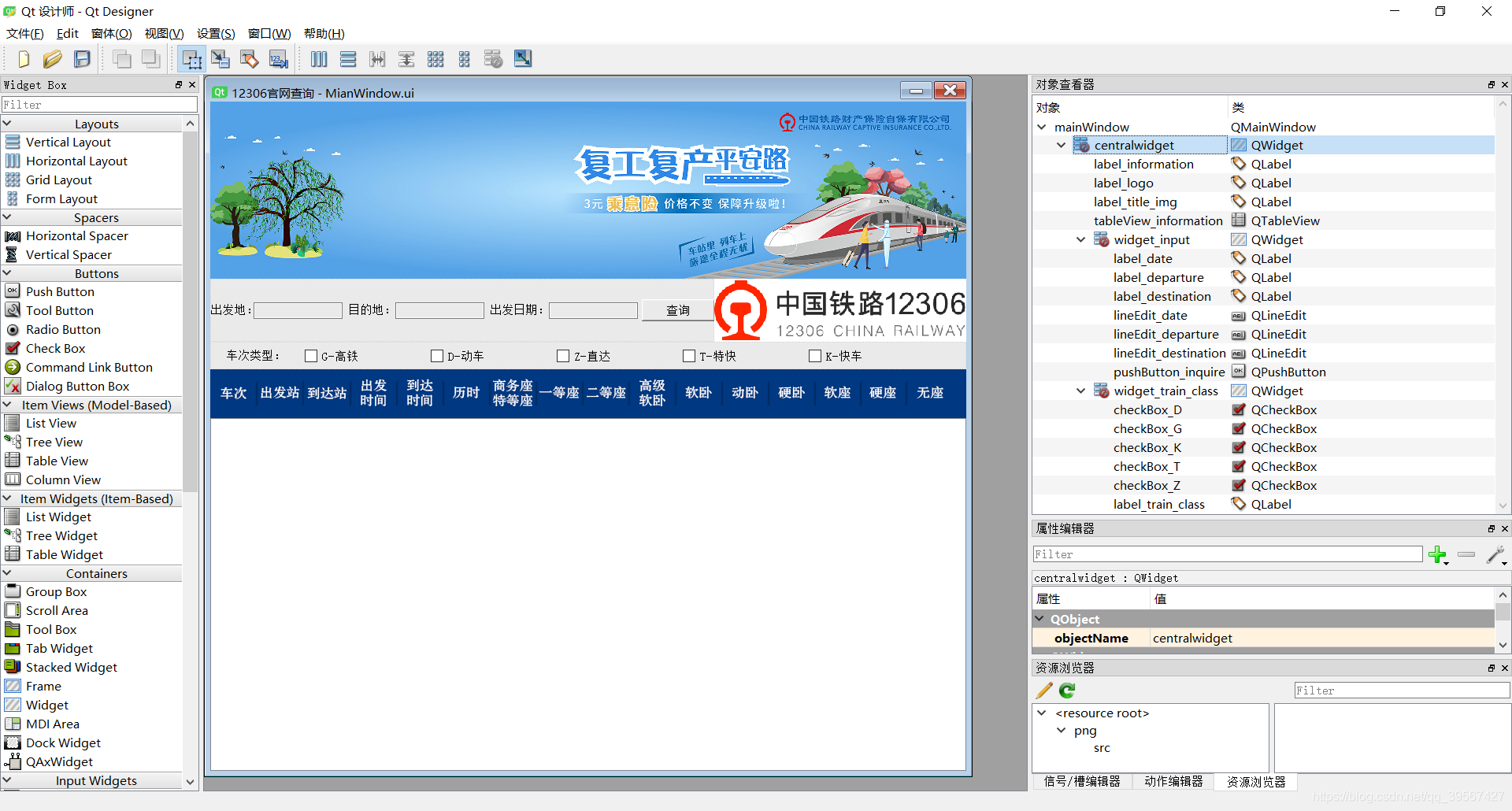Apply horizontal splitter layout icon
Screen dimensions: 1512x811
tap(377, 59)
